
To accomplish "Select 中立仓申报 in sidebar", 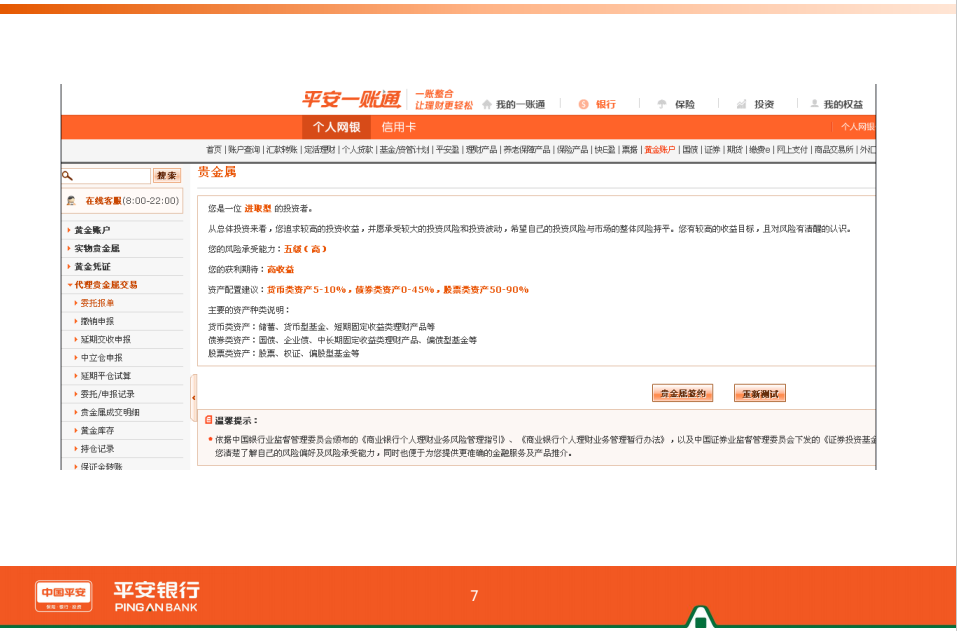I will coord(101,358).
